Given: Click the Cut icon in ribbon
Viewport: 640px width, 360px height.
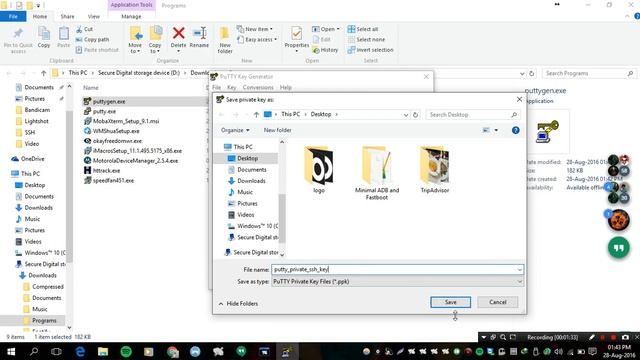Looking at the screenshot, I should pos(79,29).
